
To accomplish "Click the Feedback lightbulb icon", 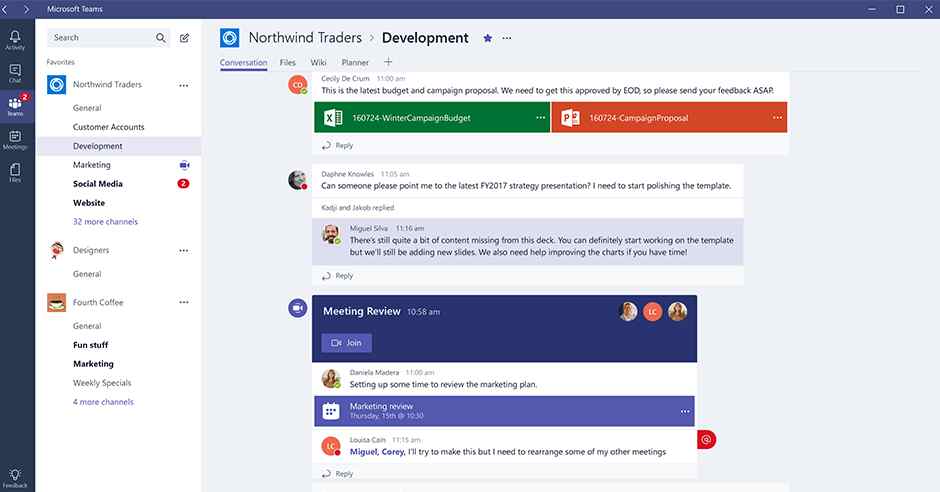I will point(15,477).
